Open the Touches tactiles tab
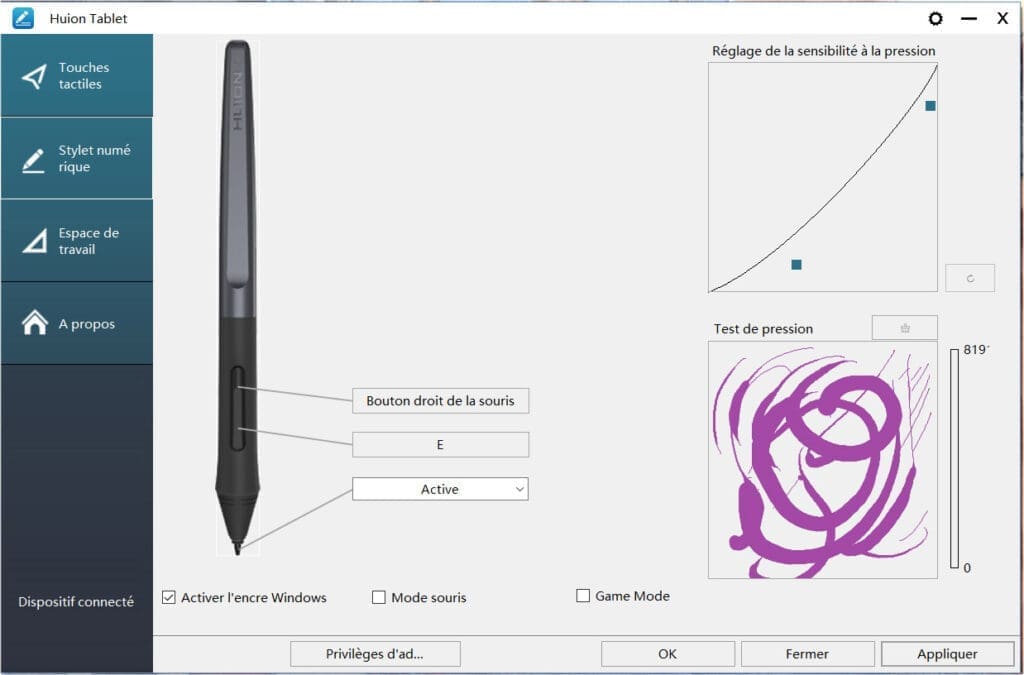Screen dimensions: 1024x675 pos(77,76)
